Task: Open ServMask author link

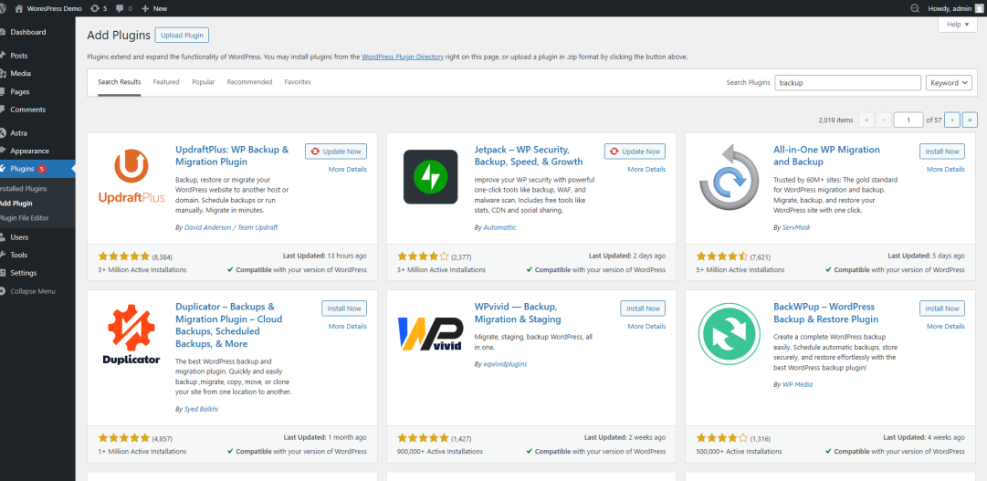Action: coord(796,227)
